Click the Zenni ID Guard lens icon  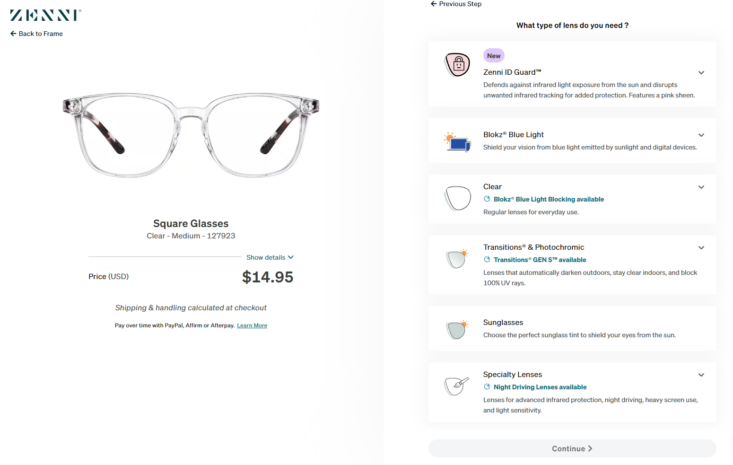457,67
